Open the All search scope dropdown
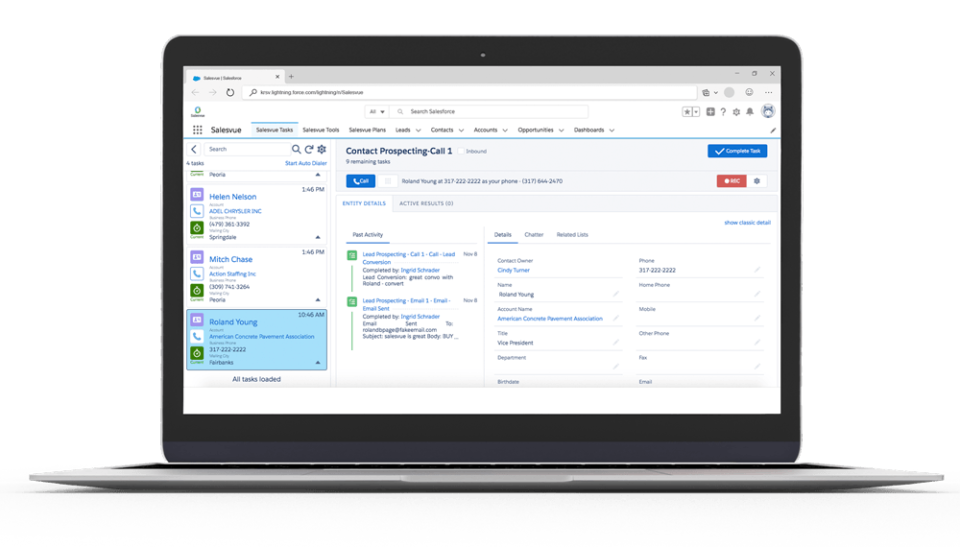This screenshot has height=547, width=960. tap(377, 111)
